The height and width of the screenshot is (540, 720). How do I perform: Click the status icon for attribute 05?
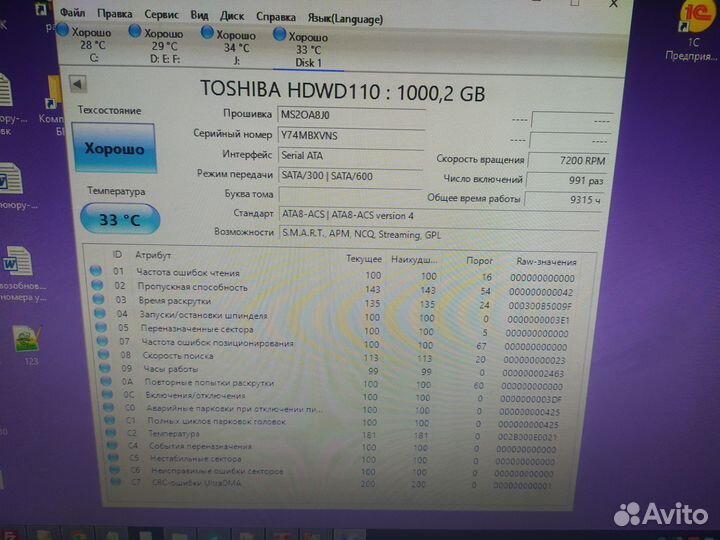[101, 327]
